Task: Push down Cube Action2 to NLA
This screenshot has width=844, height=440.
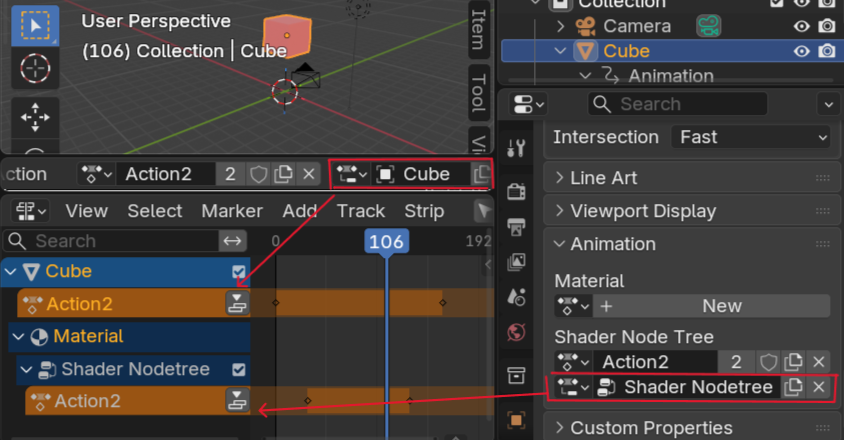Action: pos(236,304)
